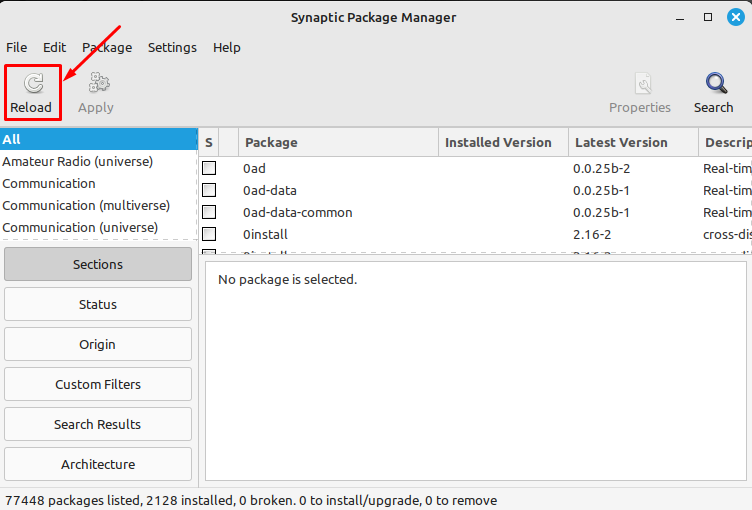Mark the 0ad-data package checkbox
The image size is (752, 510).
(x=209, y=190)
